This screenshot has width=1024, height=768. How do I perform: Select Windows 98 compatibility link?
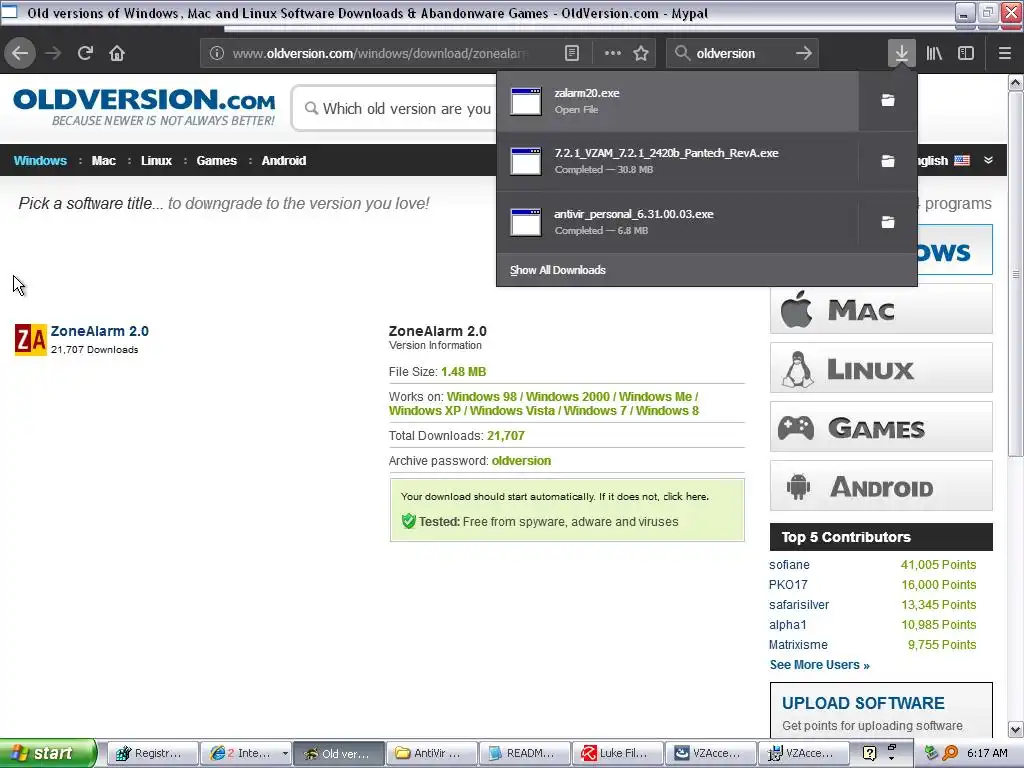click(481, 396)
